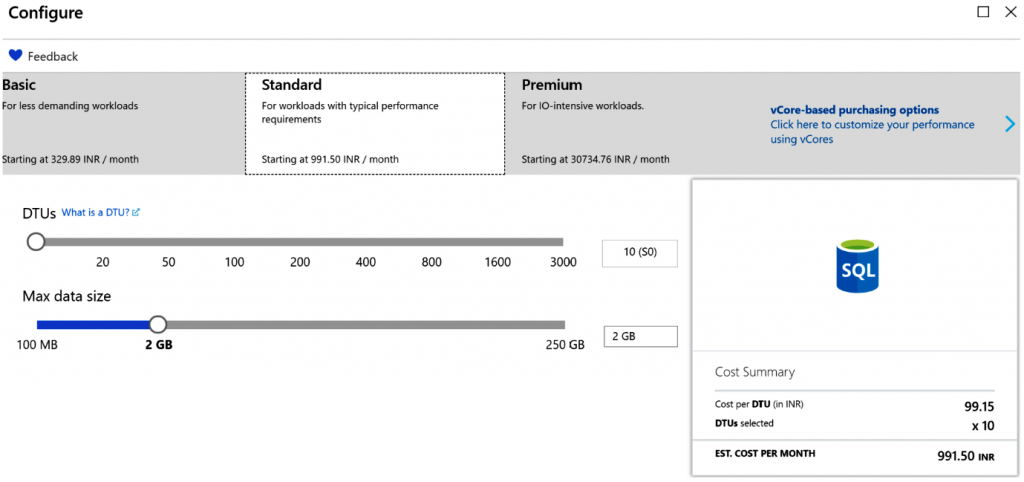Click the max data size field showing 2 GB
Viewport: 1024px width, 482px height.
click(x=640, y=337)
